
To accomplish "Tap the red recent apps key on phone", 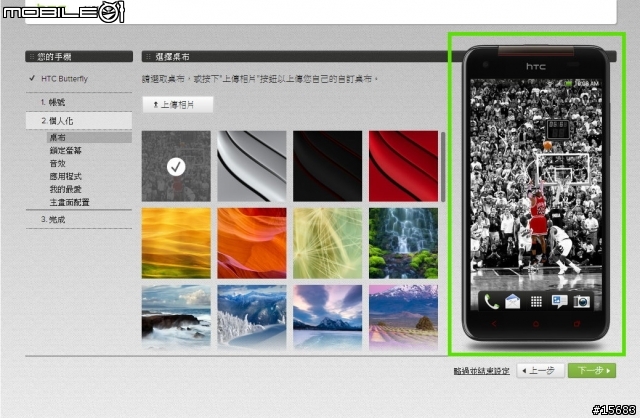I will (x=577, y=324).
